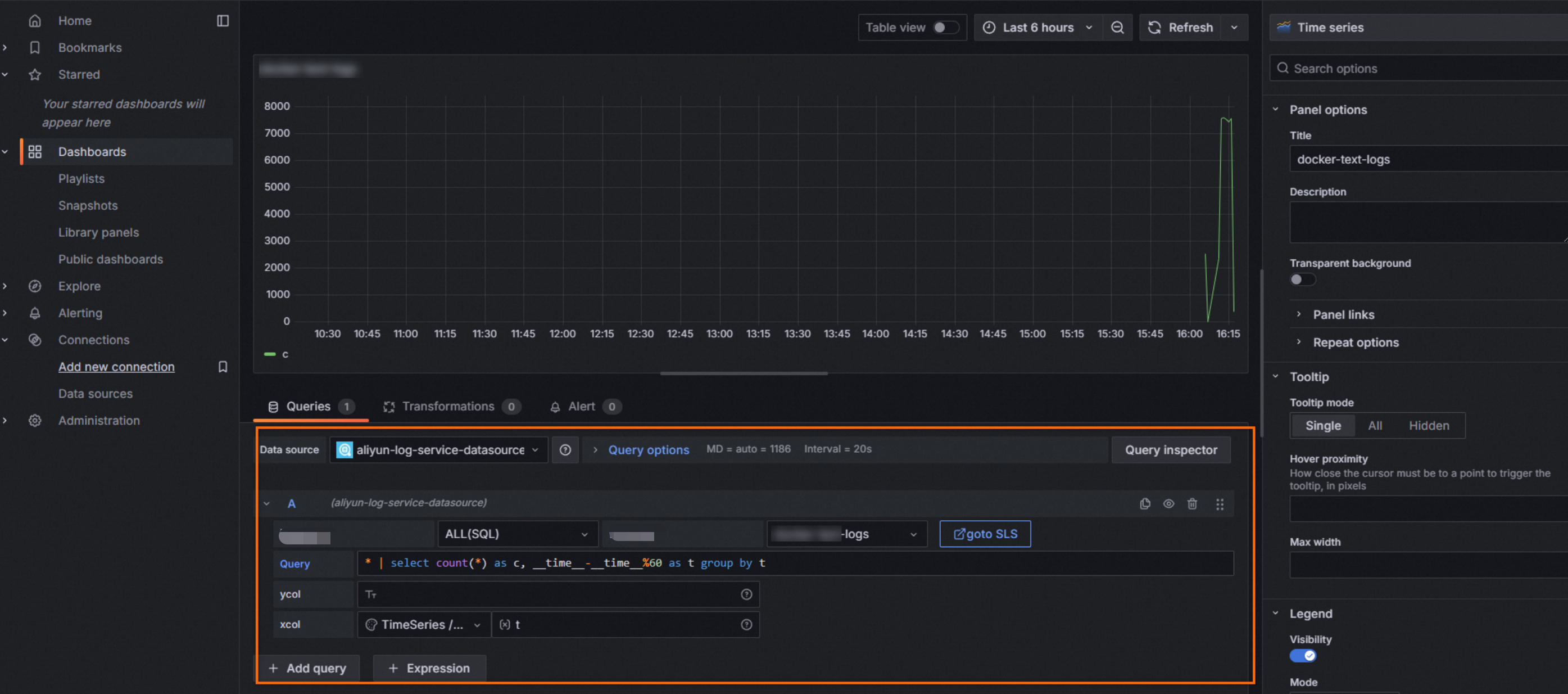Click the Connections icon
Screen dimensions: 1568x694
pos(35,339)
